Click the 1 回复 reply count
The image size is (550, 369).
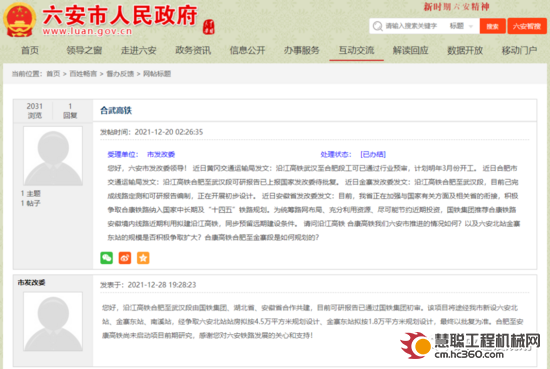point(70,110)
